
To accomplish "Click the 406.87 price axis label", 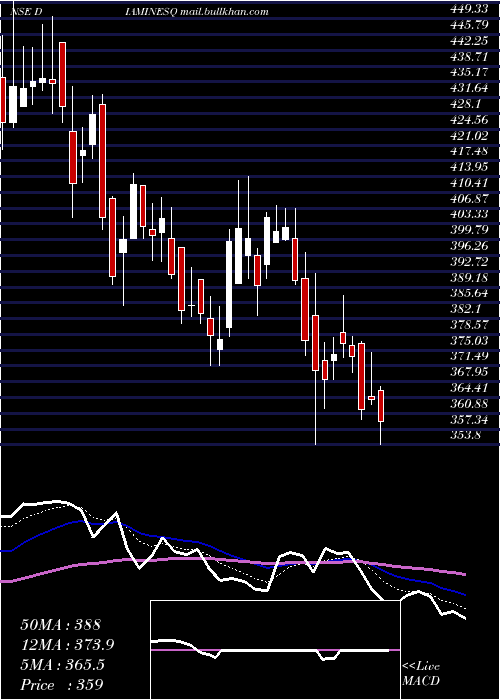I will (471, 199).
